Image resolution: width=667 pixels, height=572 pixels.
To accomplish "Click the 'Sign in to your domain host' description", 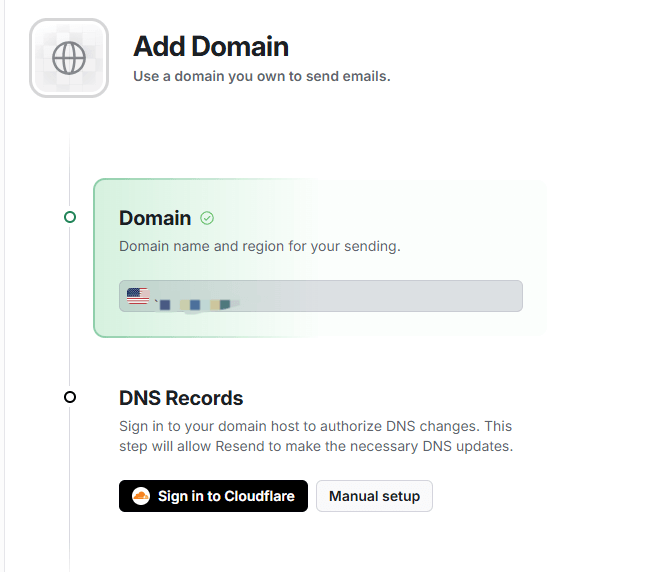I will click(x=315, y=436).
